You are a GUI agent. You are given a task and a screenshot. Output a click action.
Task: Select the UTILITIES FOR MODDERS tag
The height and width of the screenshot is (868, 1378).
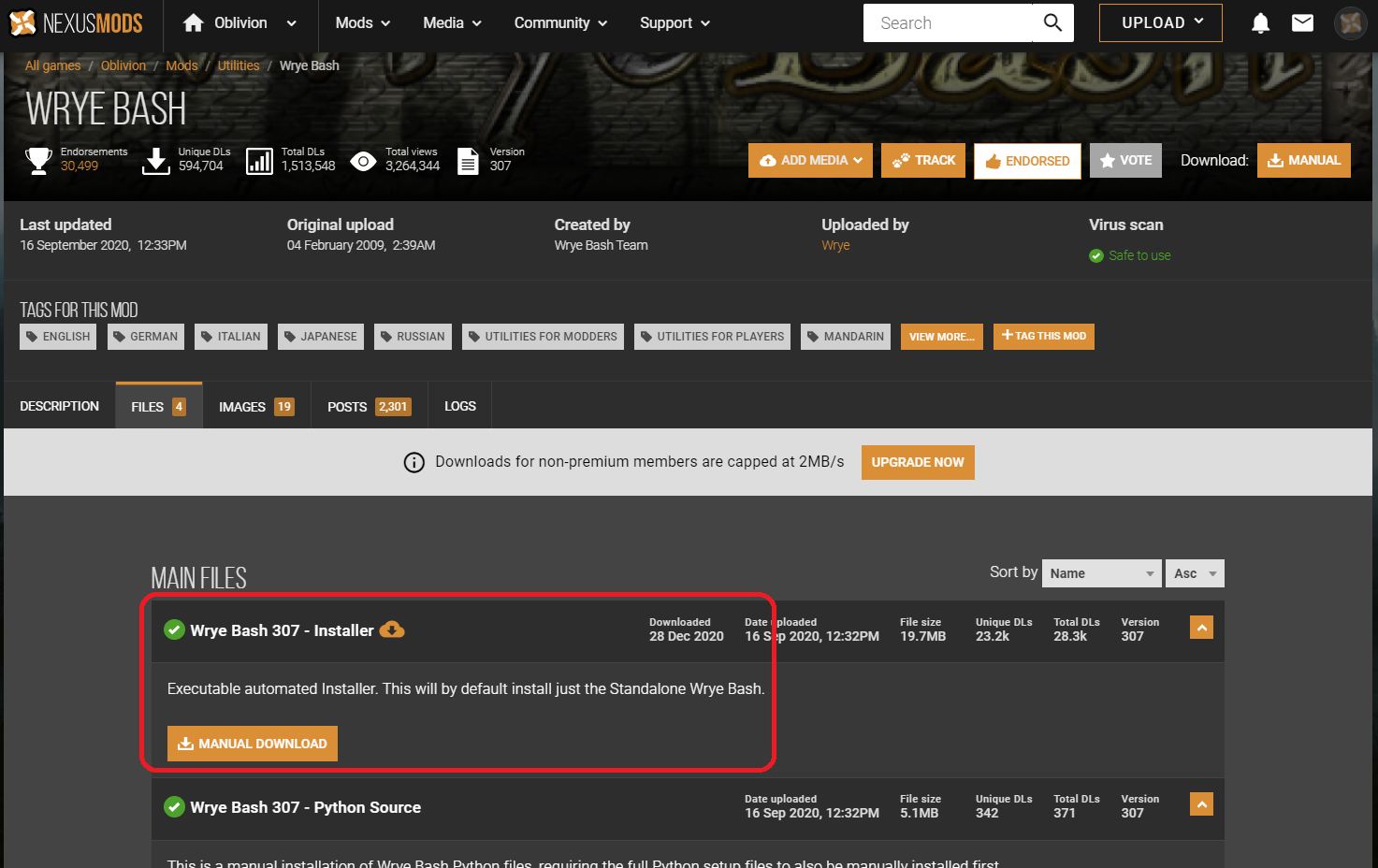click(543, 337)
